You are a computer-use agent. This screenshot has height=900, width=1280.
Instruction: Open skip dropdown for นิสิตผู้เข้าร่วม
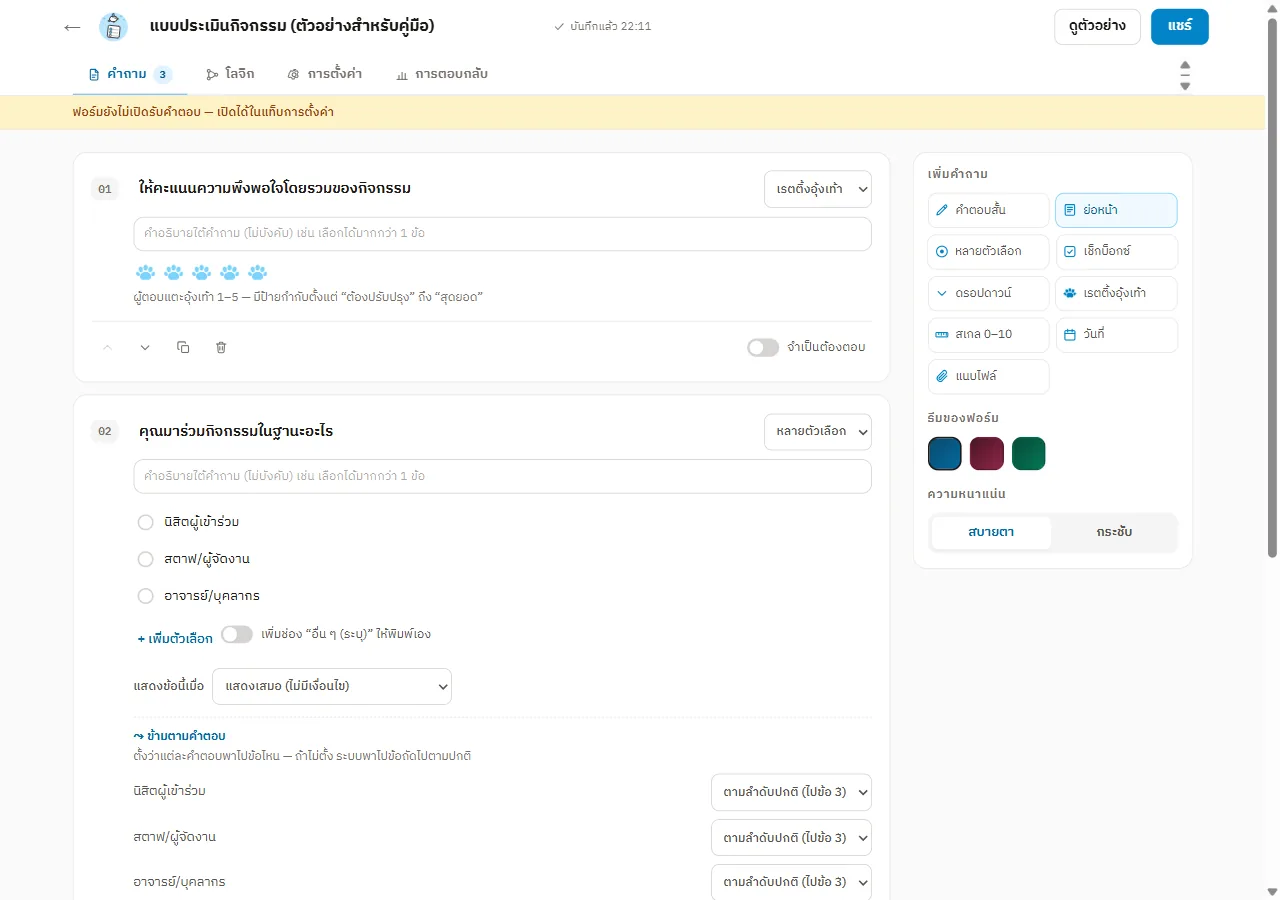coord(791,792)
